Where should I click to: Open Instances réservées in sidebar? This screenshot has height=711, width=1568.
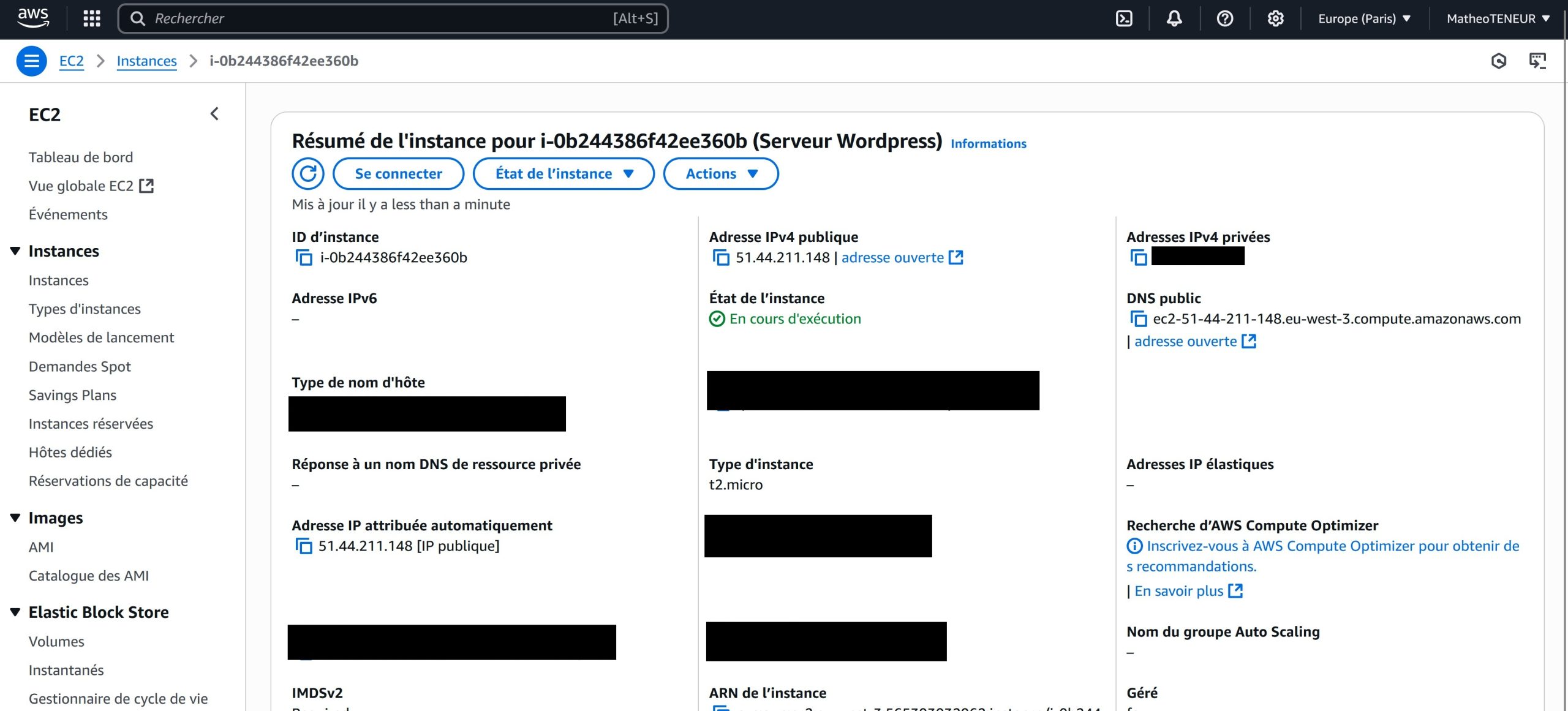tap(91, 424)
